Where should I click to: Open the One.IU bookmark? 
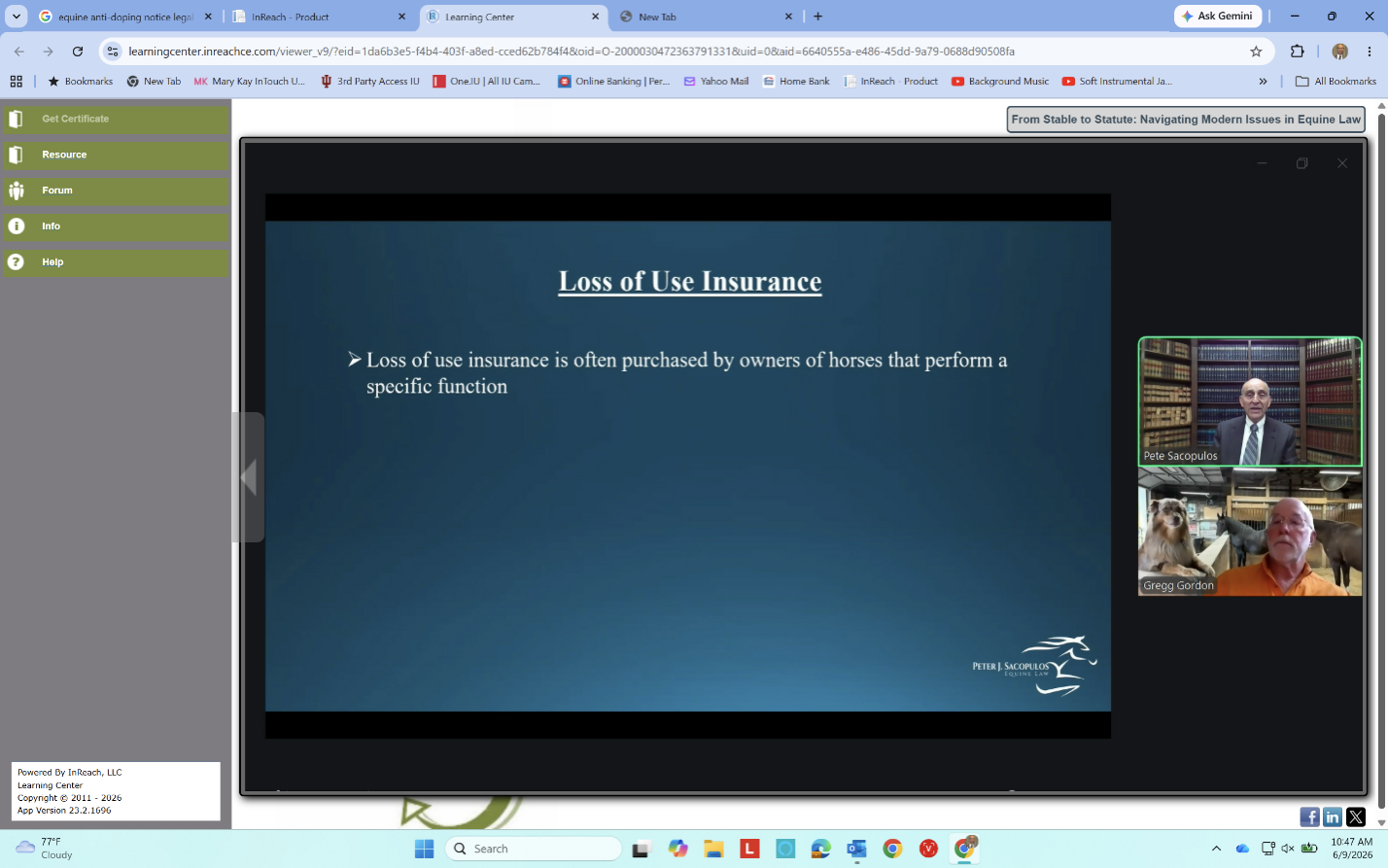tap(486, 82)
